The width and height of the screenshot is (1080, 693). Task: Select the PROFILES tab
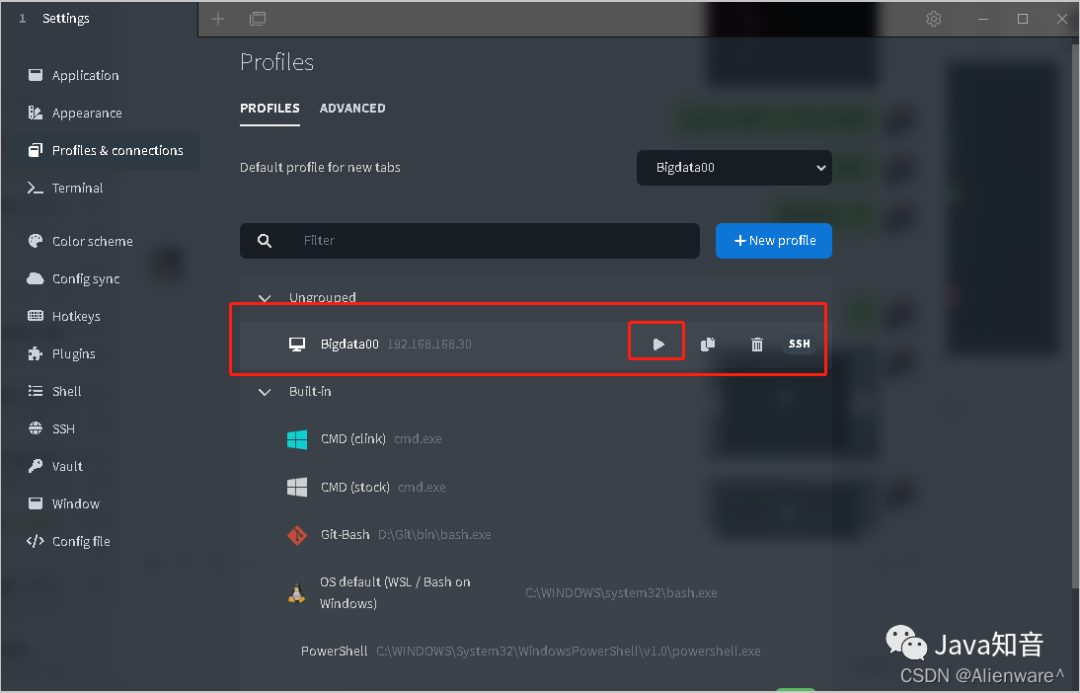[x=270, y=108]
